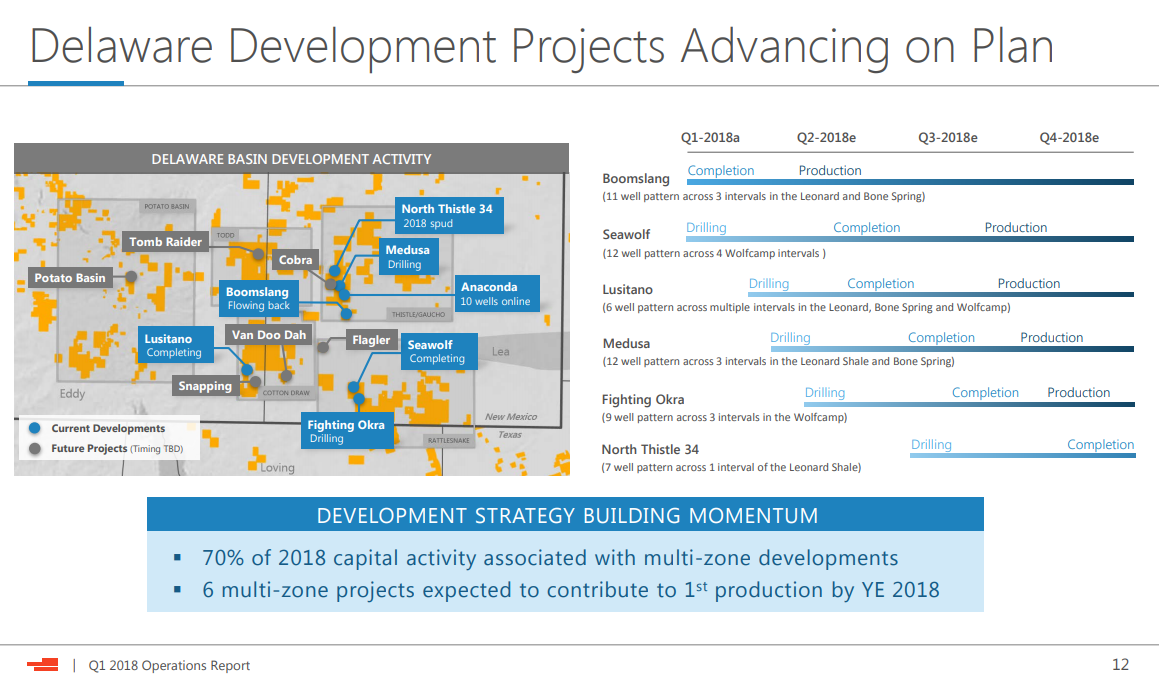Click the Q1 2018 Operations Report footer text

tap(169, 665)
